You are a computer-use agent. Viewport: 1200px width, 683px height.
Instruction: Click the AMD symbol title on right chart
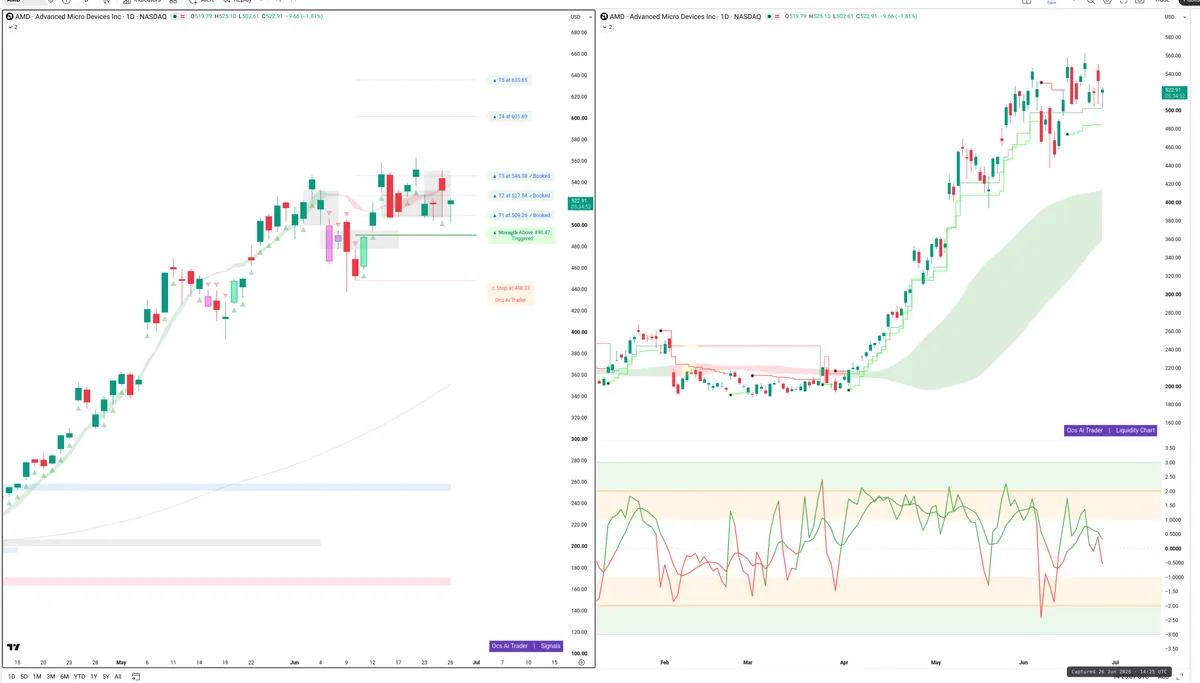coord(686,17)
